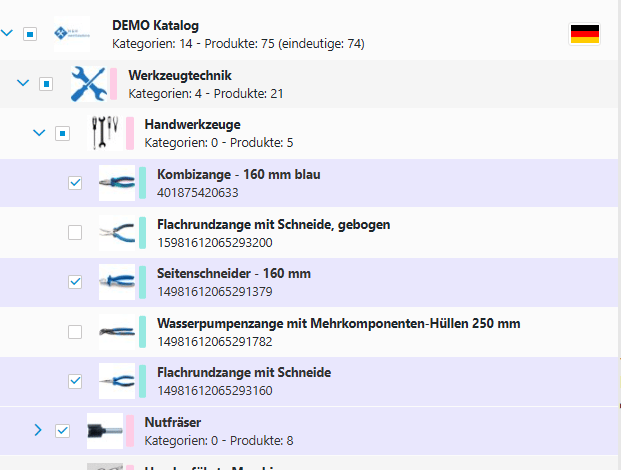Image resolution: width=621 pixels, height=470 pixels.
Task: Click the Nutfräser router bit image
Action: (x=105, y=431)
